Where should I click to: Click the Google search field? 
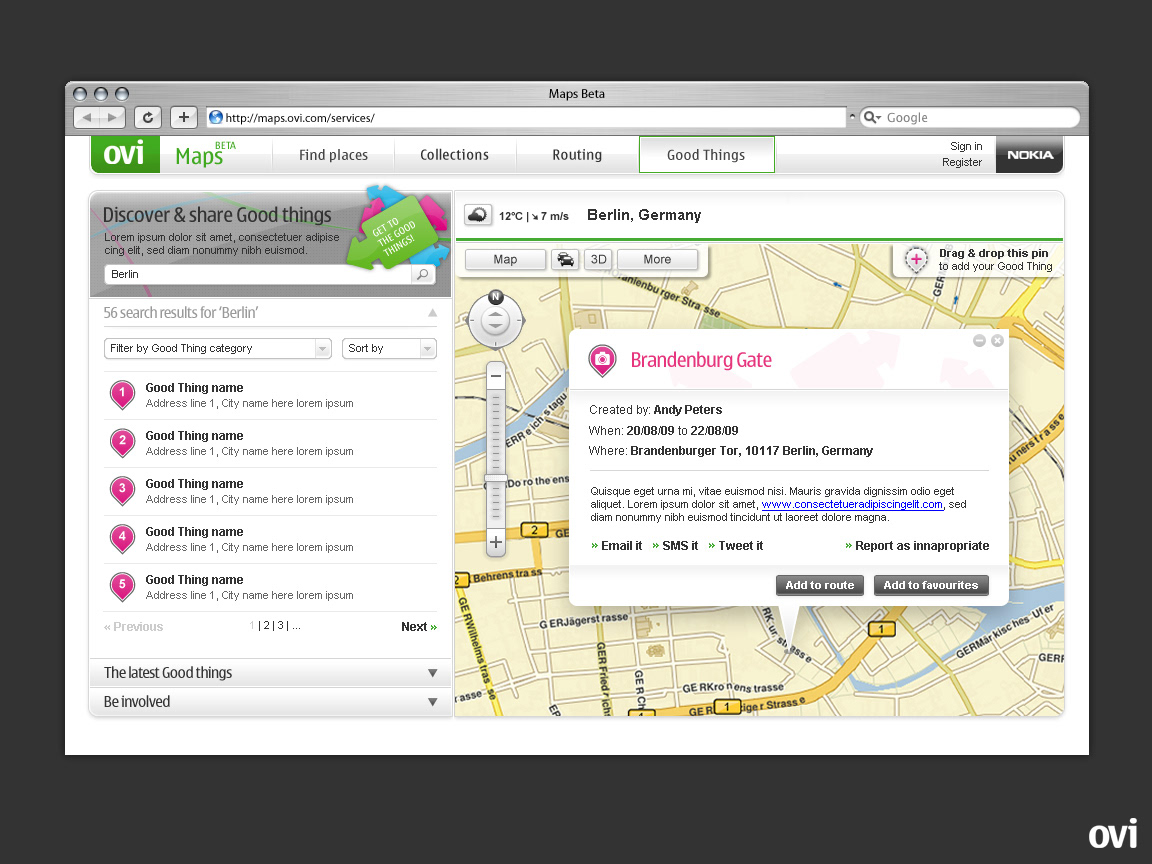(970, 118)
